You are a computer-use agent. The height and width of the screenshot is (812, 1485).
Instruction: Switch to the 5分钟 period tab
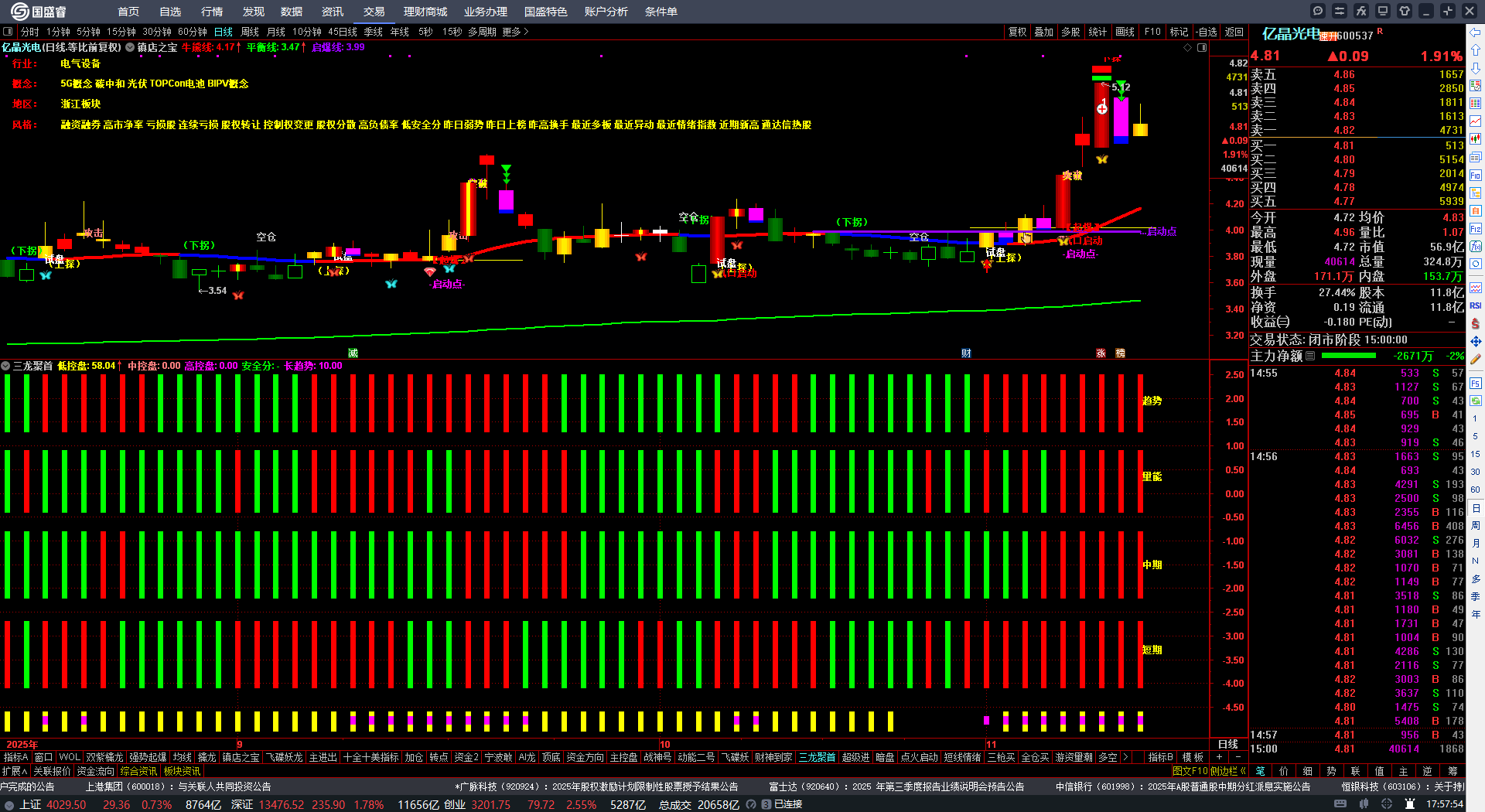point(88,32)
